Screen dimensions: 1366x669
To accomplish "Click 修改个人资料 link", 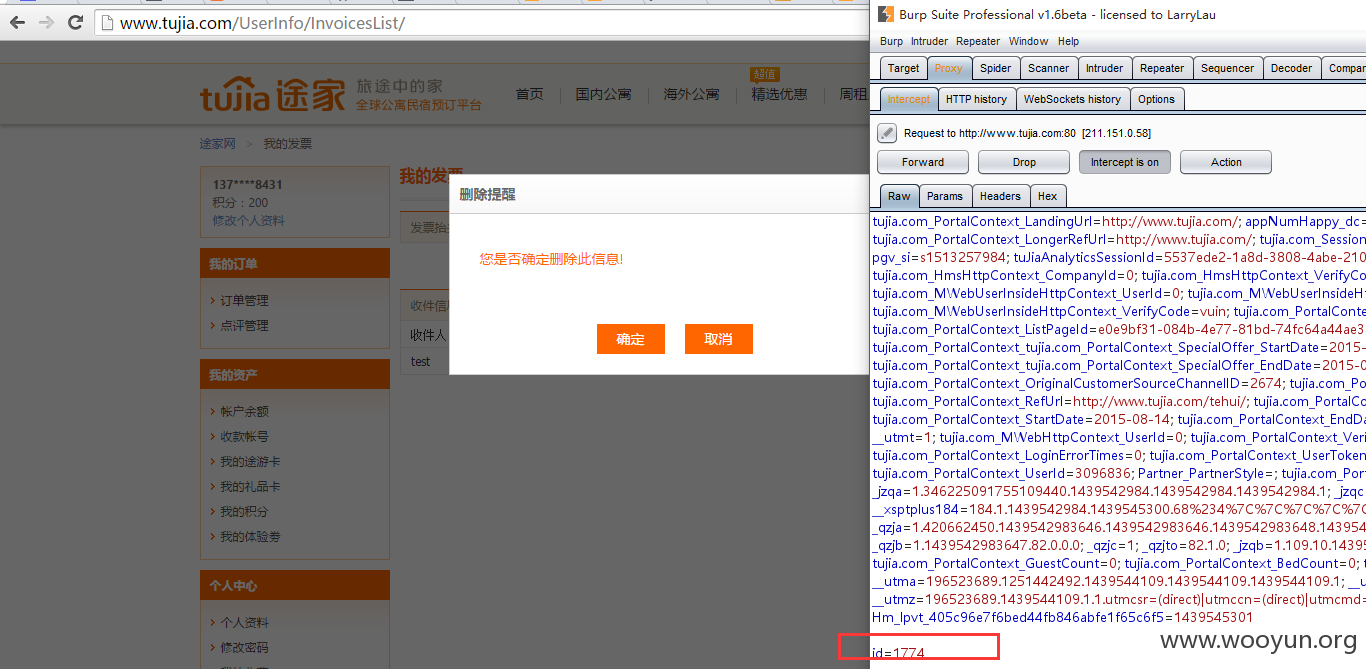I will click(x=248, y=220).
